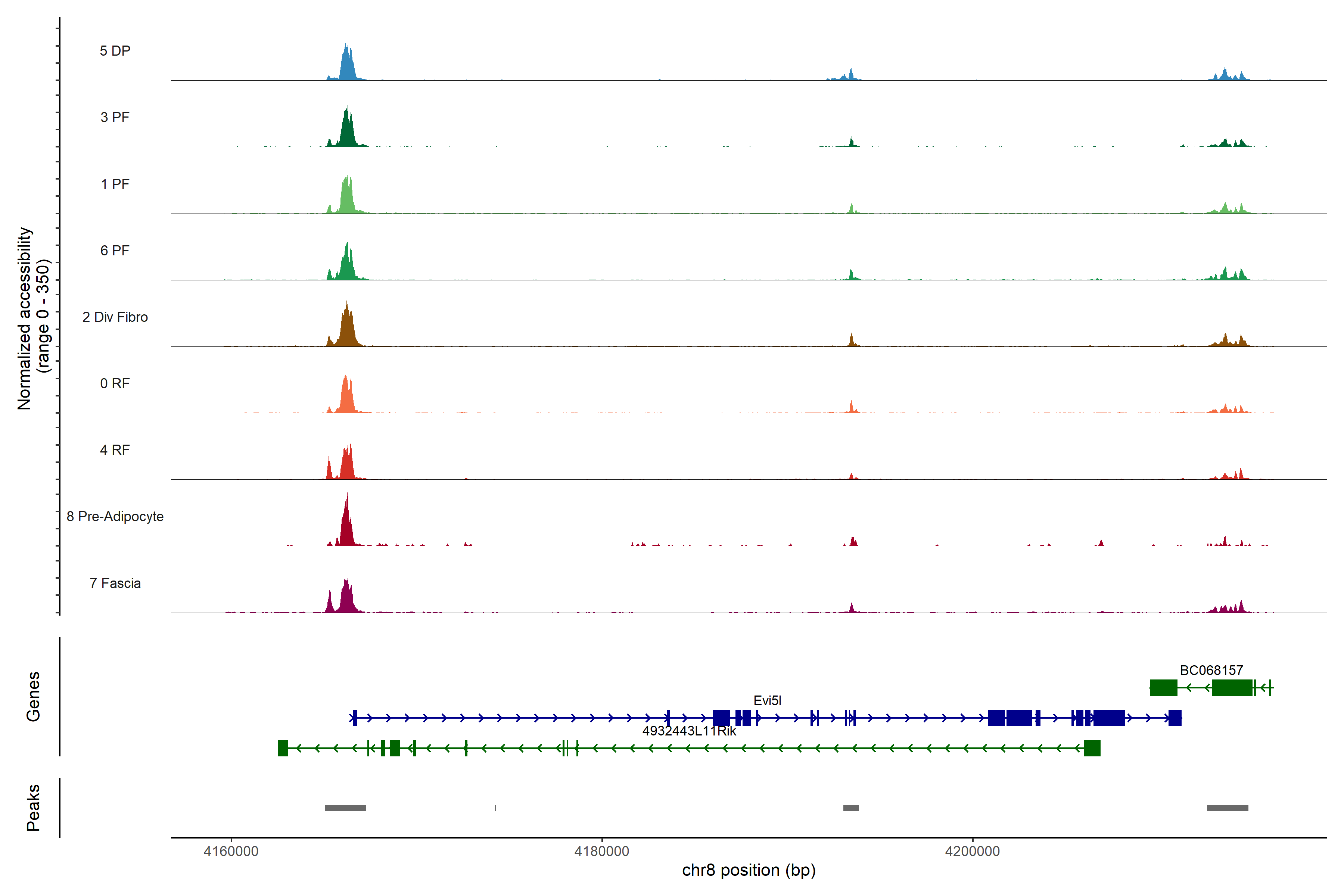This screenshot has height=896, width=1344.
Task: Click the 4160000 axis tick label
Action: tap(231, 851)
